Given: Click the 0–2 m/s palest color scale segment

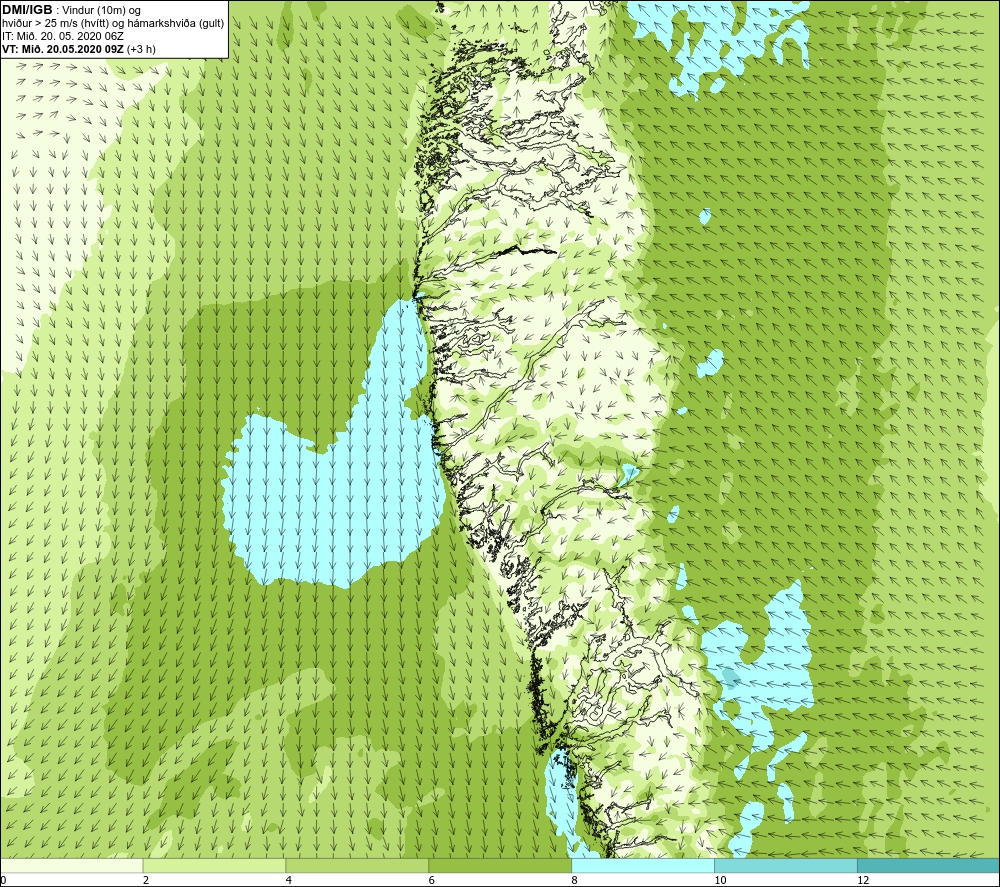Looking at the screenshot, I should (x=71, y=865).
